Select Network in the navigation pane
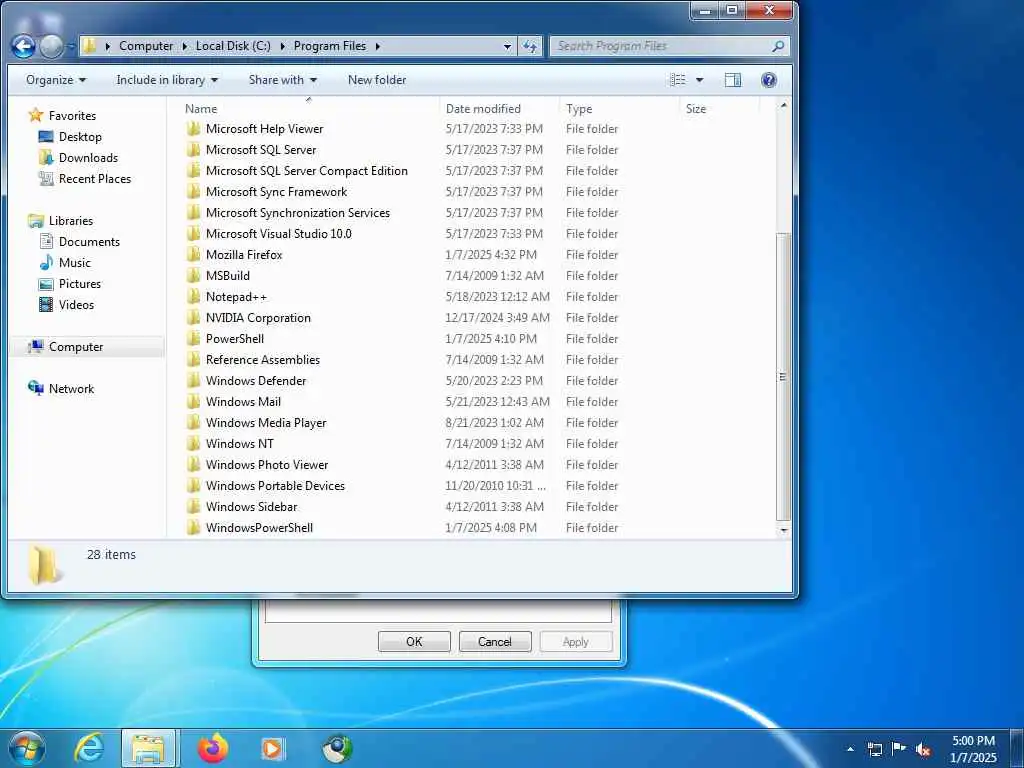Viewport: 1024px width, 768px height. (x=71, y=389)
